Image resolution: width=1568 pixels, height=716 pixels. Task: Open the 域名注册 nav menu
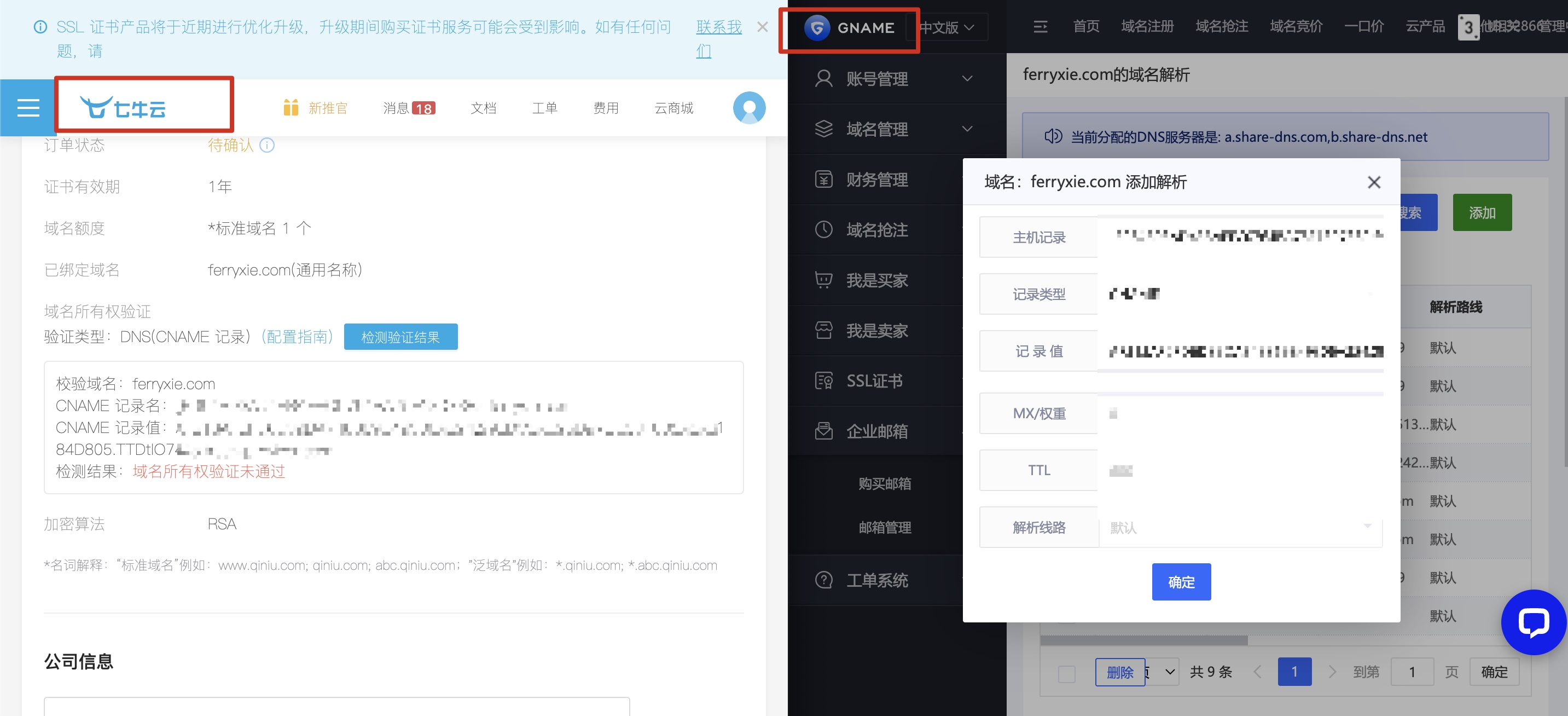pos(1147,27)
